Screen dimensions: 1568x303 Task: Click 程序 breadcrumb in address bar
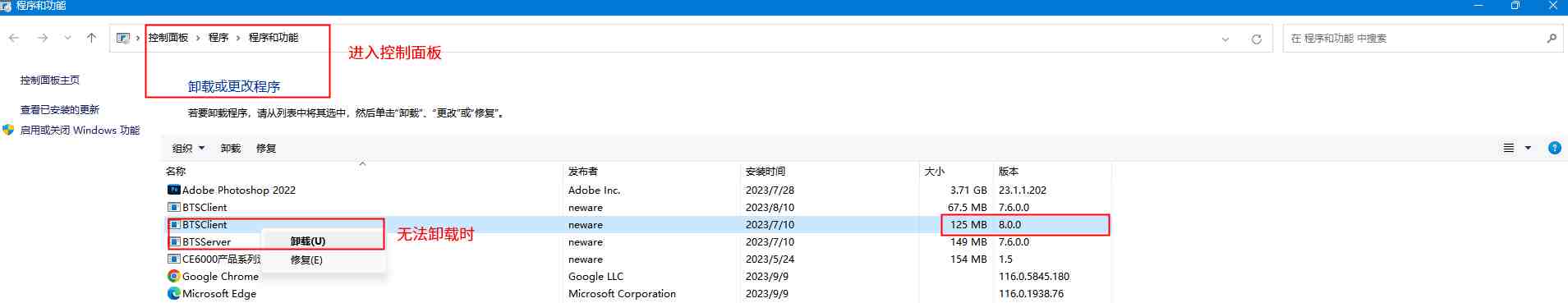click(x=218, y=38)
